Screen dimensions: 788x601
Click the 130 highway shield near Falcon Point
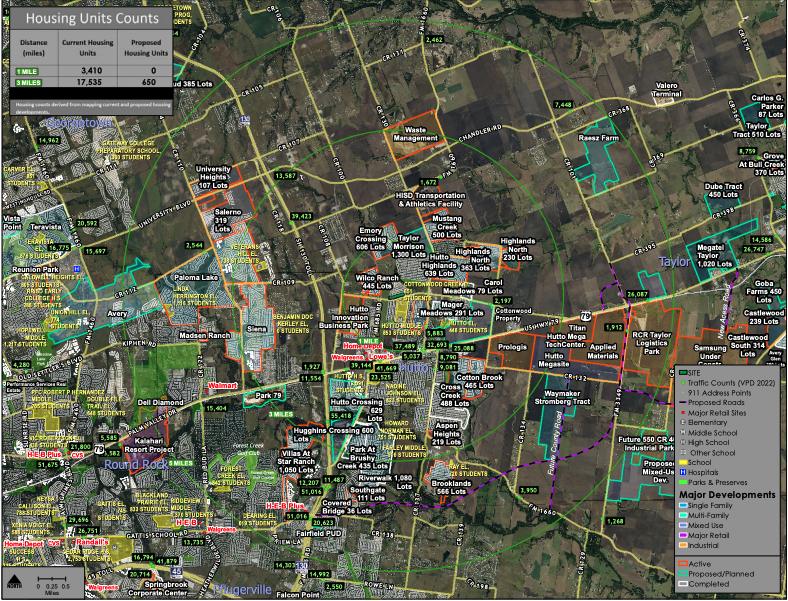coord(301,565)
